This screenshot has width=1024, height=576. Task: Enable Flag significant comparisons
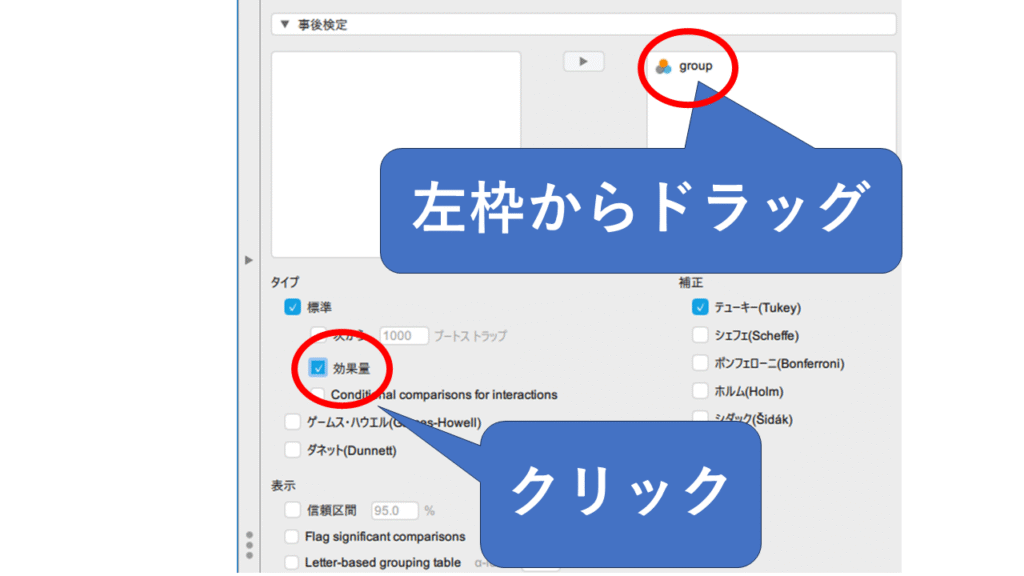click(292, 537)
